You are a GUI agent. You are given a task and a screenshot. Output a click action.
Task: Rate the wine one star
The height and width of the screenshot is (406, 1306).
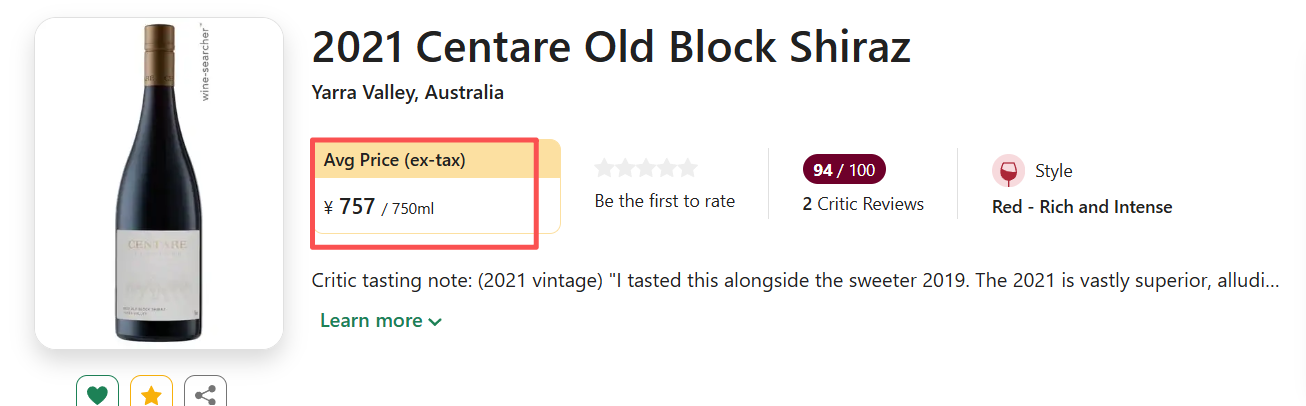pos(605,168)
